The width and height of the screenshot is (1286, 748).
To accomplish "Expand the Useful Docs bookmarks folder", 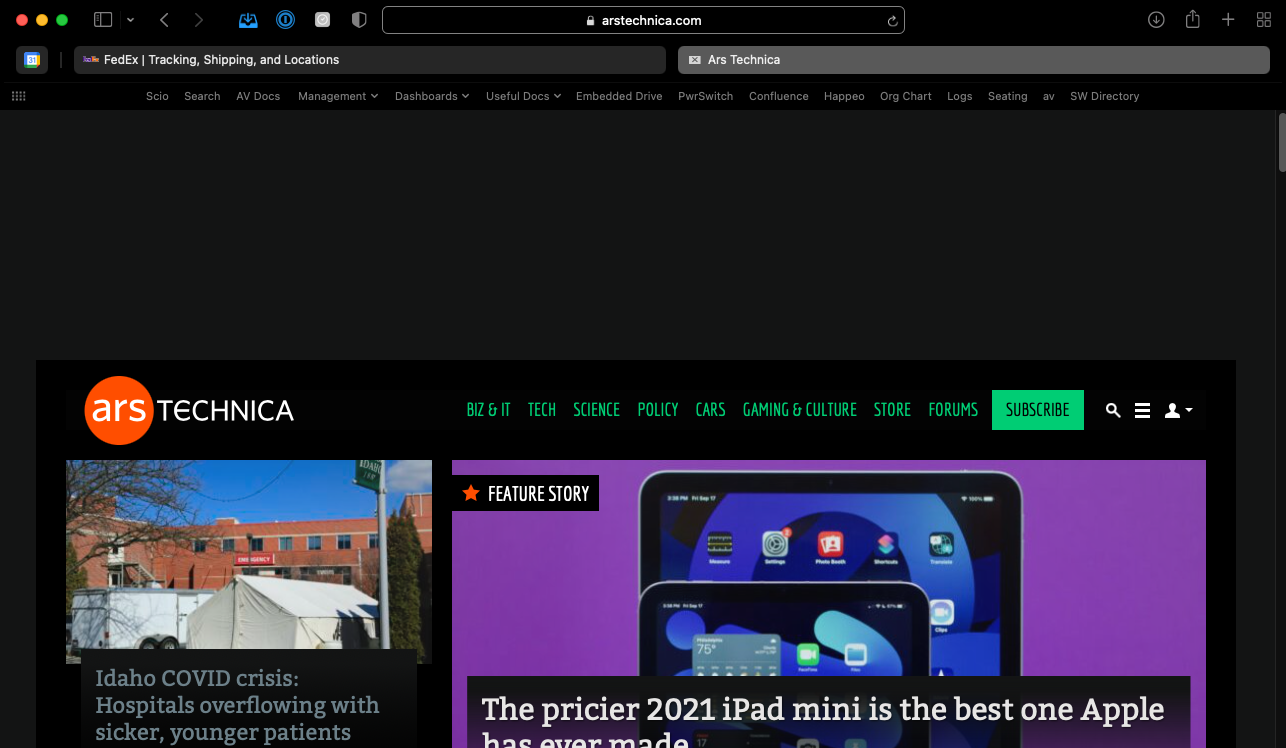I will (x=523, y=96).
